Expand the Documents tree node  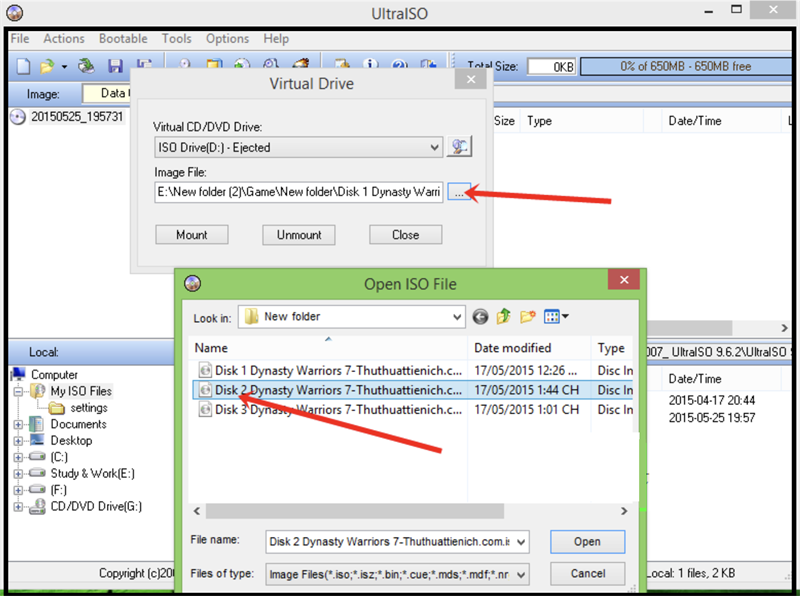pos(20,423)
